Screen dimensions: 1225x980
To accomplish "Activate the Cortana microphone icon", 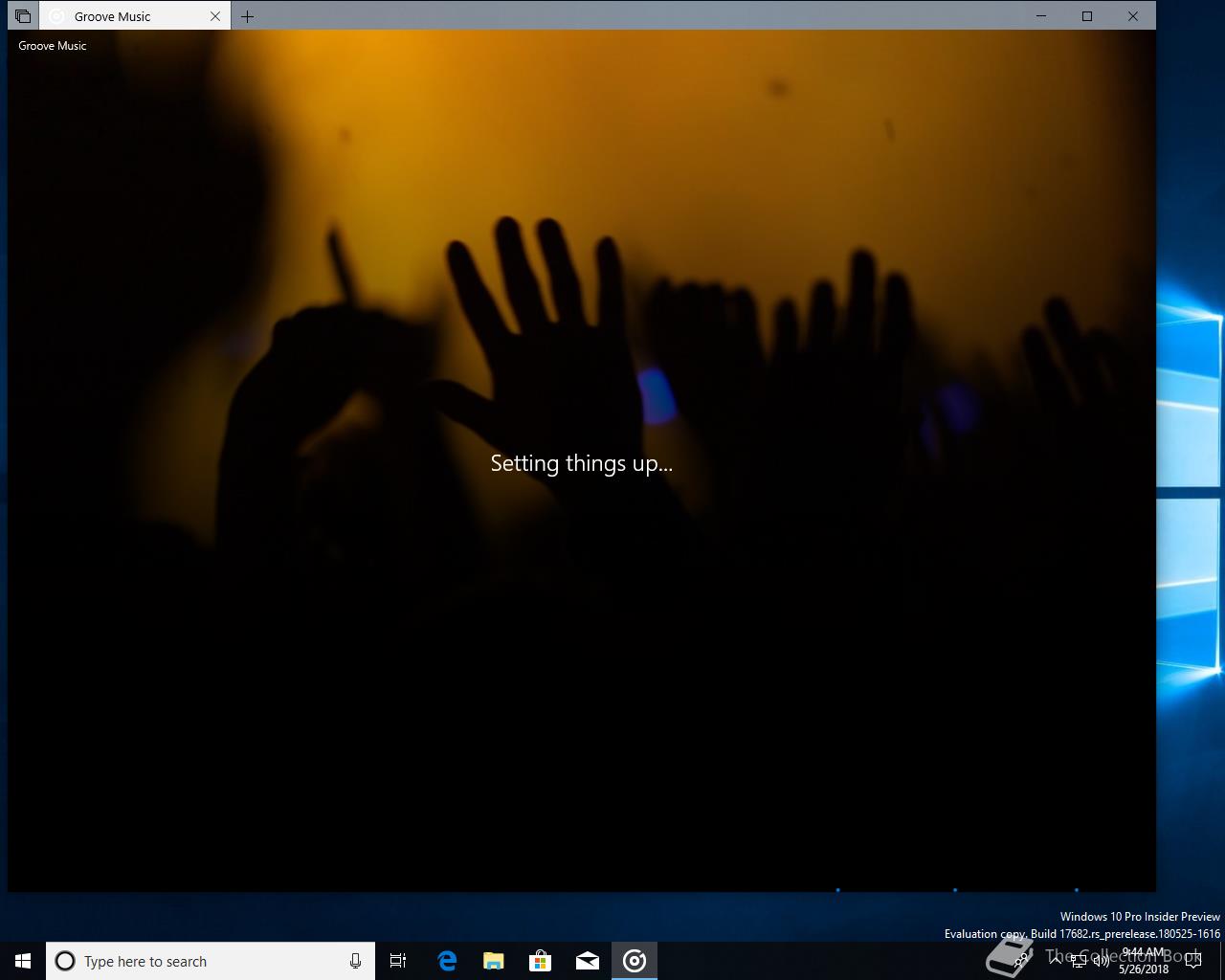I will click(355, 961).
